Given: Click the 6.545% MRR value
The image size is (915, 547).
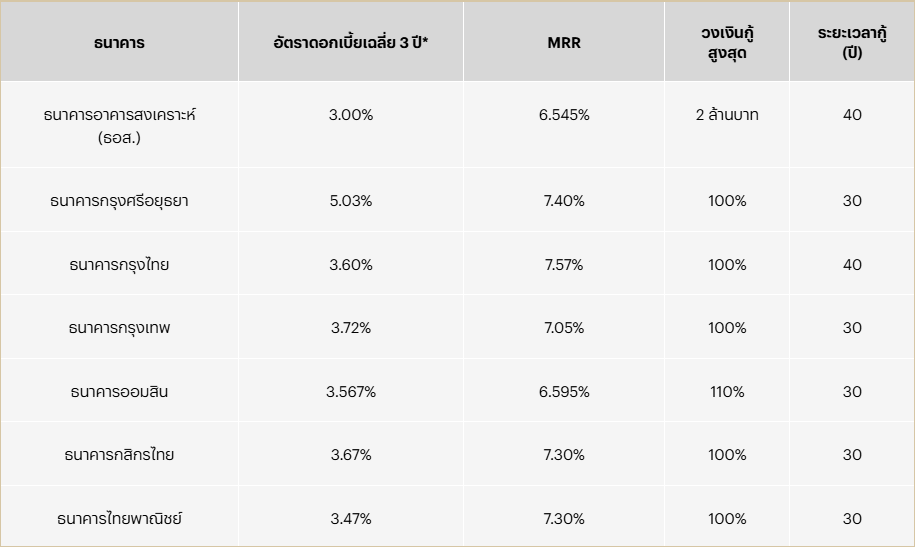Looking at the screenshot, I should pyautogui.click(x=564, y=115).
